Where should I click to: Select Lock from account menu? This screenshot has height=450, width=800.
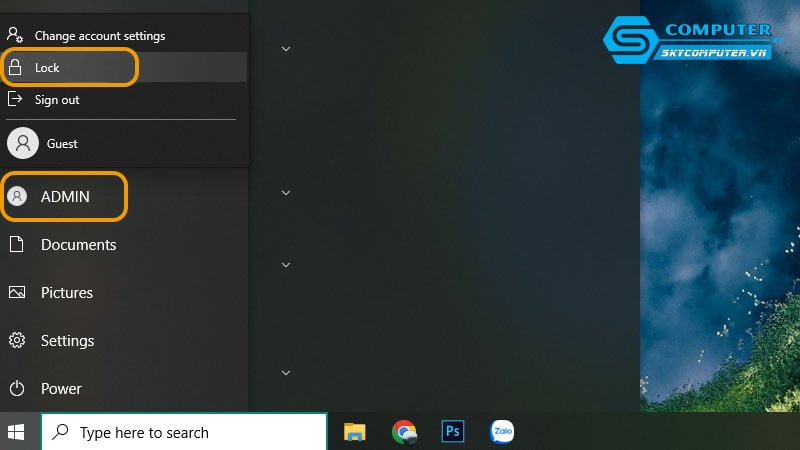tap(123, 67)
